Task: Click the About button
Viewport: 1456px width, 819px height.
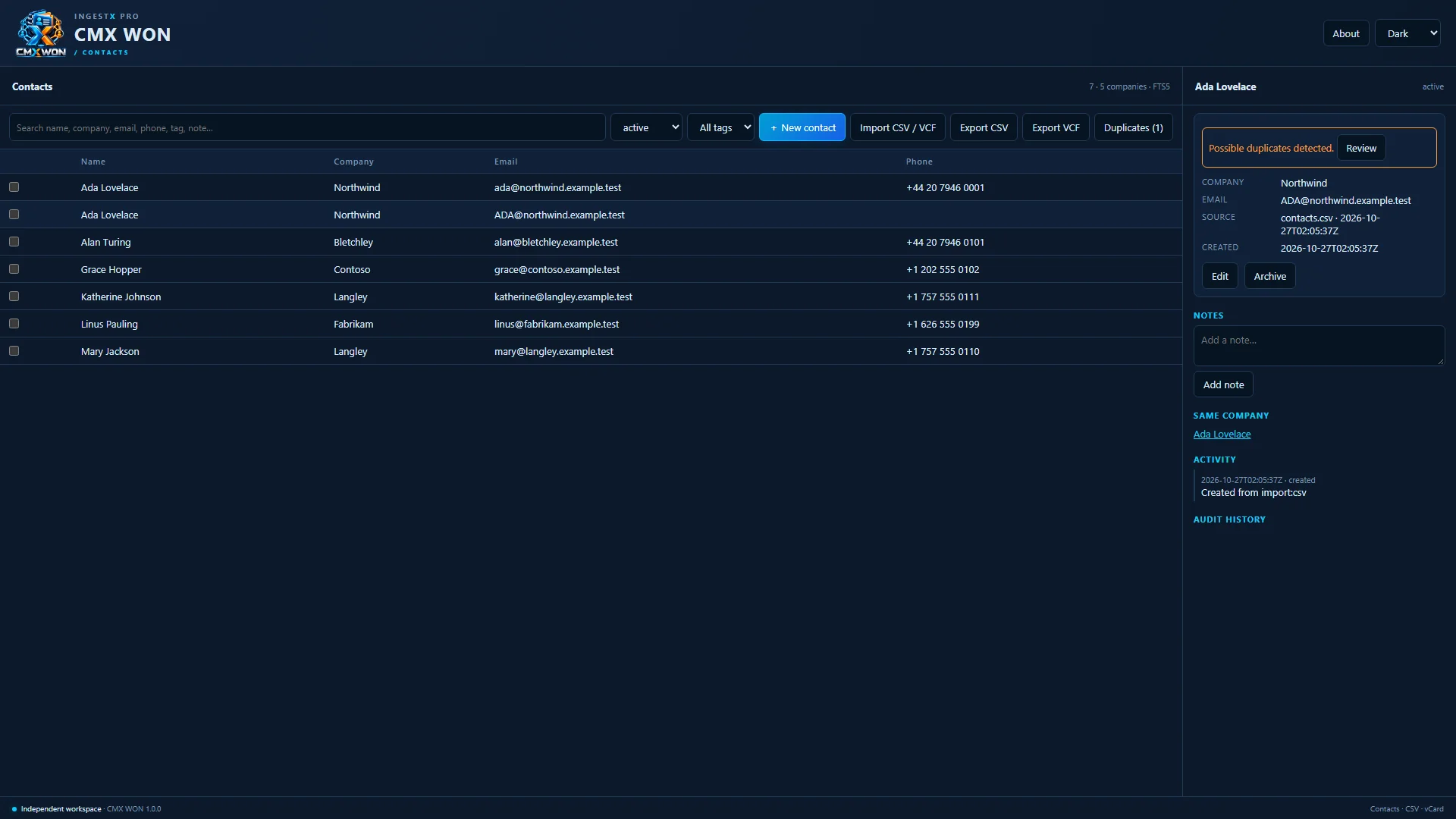Action: coord(1346,33)
